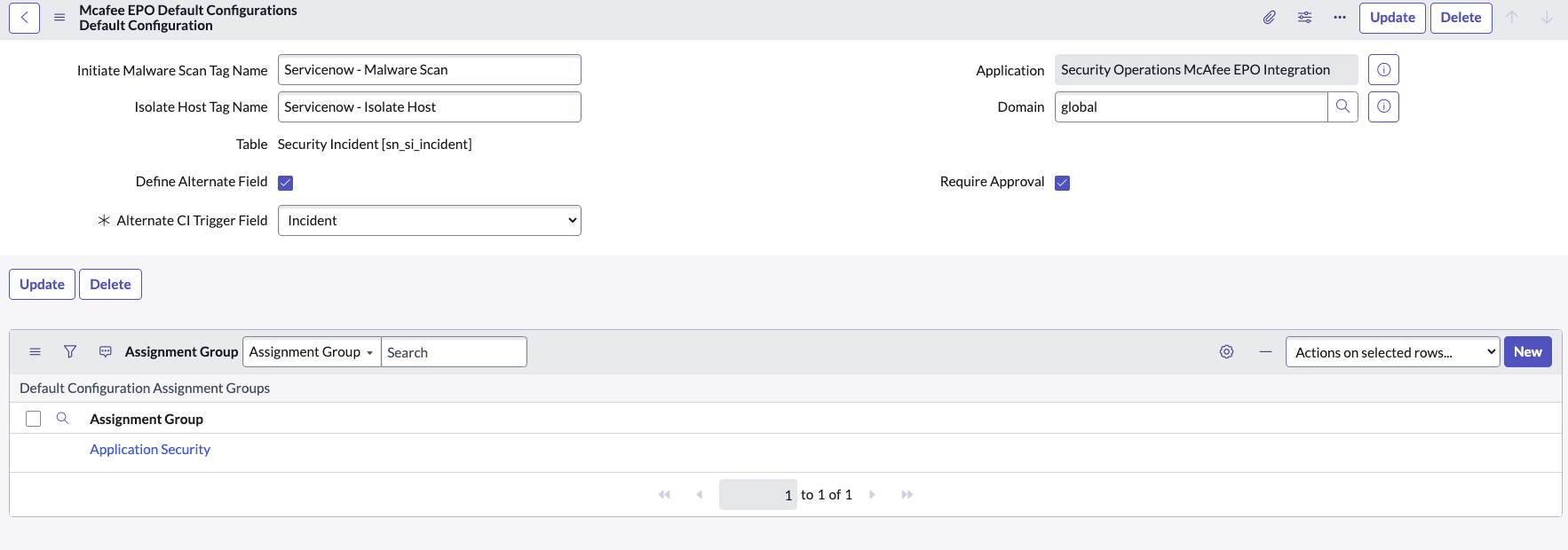Uncheck Define Alternate Field checkbox
This screenshot has width=1568, height=550.
pos(285,183)
